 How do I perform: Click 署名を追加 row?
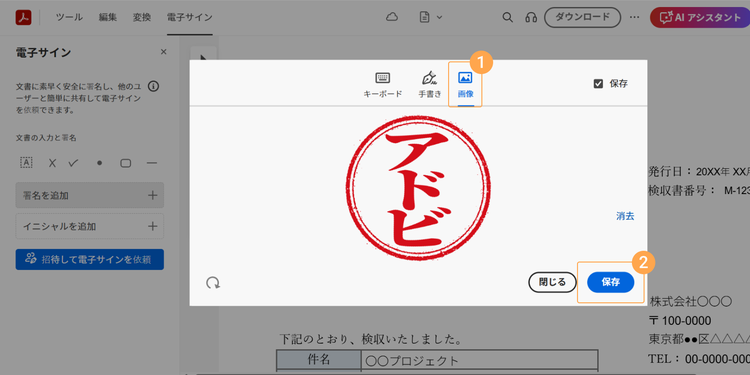[x=89, y=195]
